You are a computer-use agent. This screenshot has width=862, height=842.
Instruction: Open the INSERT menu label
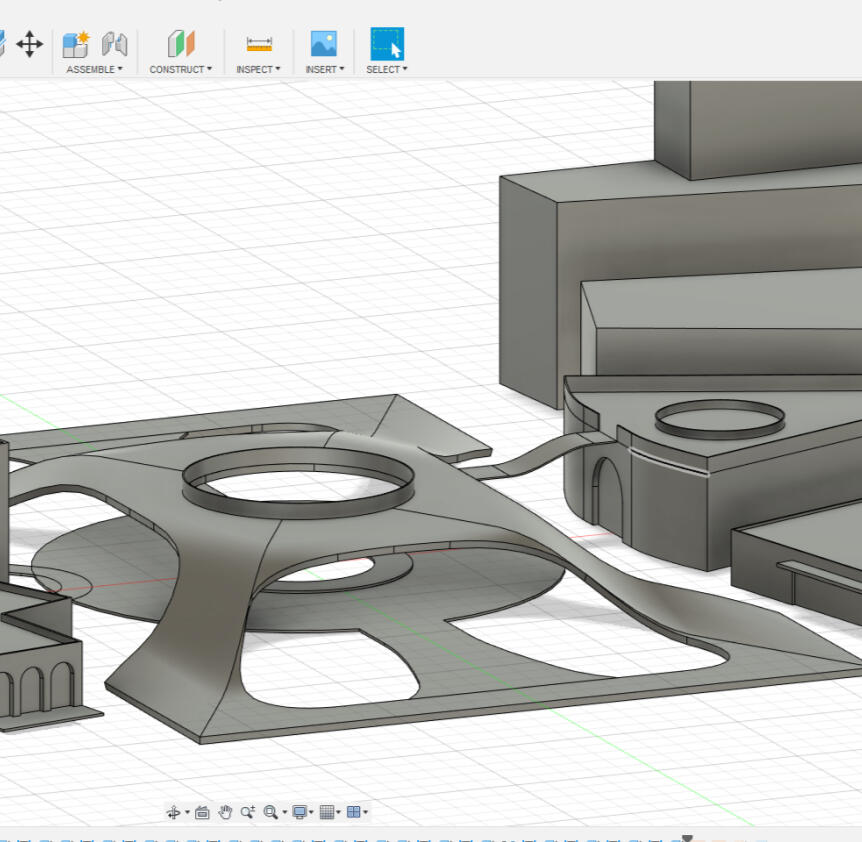point(324,69)
